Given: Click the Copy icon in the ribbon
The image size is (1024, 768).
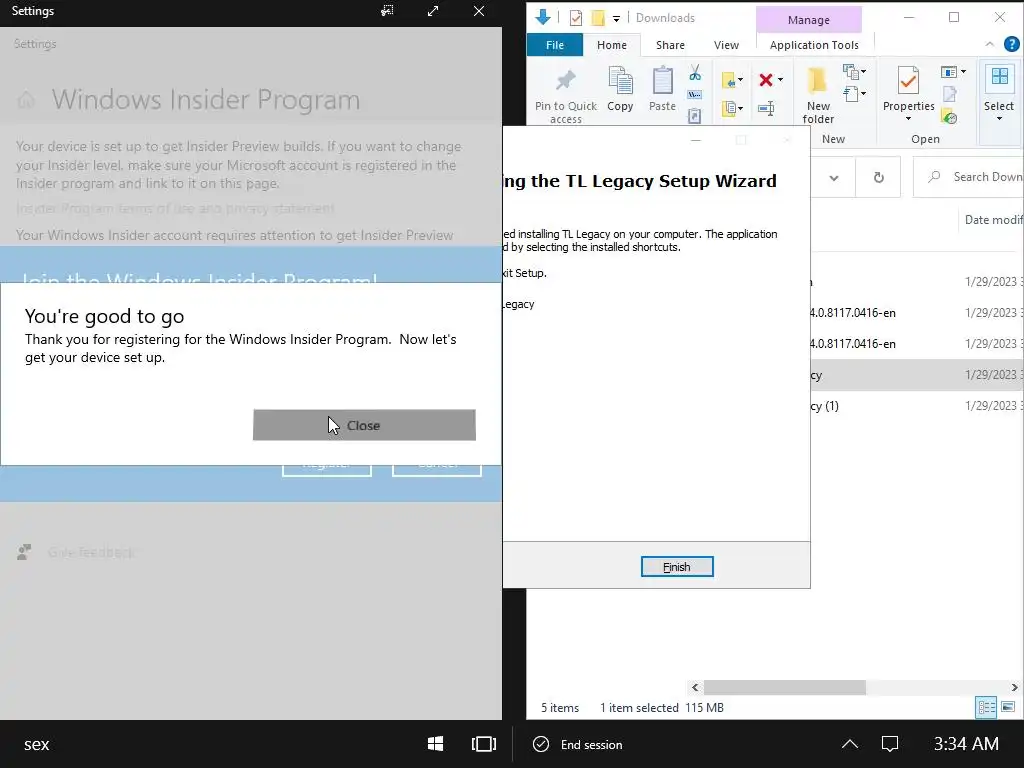Looking at the screenshot, I should (x=620, y=81).
